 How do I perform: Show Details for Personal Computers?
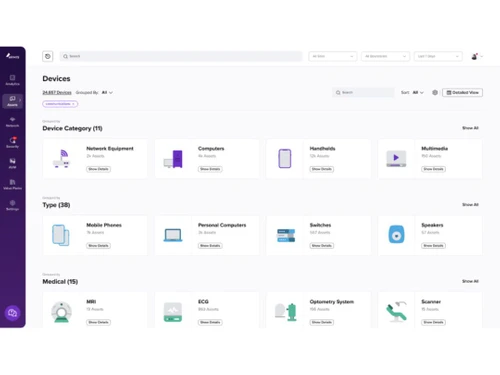tap(210, 246)
